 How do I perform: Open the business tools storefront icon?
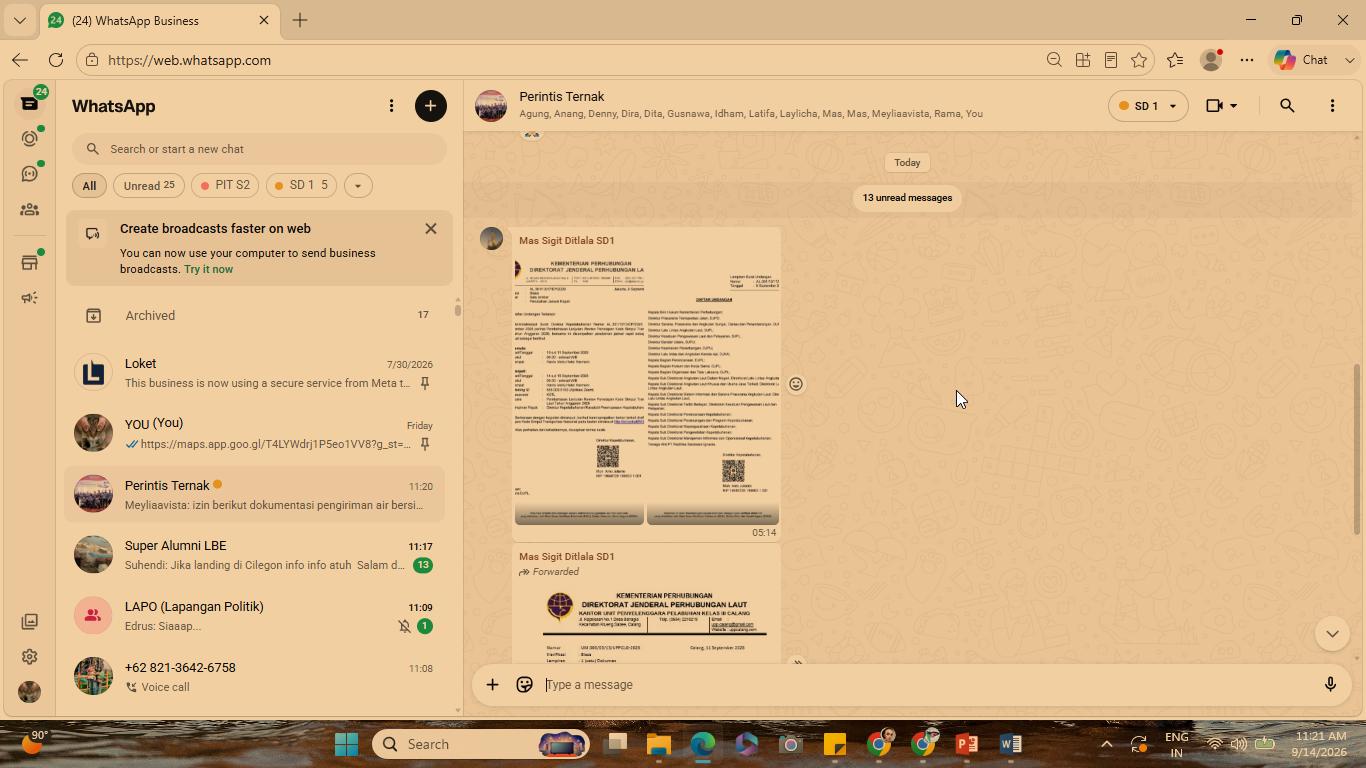pos(30,262)
